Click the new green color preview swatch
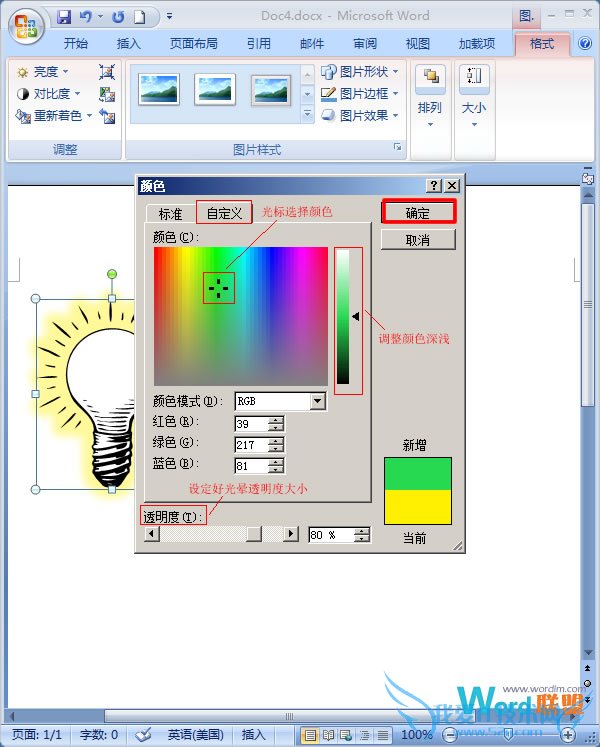 pyautogui.click(x=418, y=474)
